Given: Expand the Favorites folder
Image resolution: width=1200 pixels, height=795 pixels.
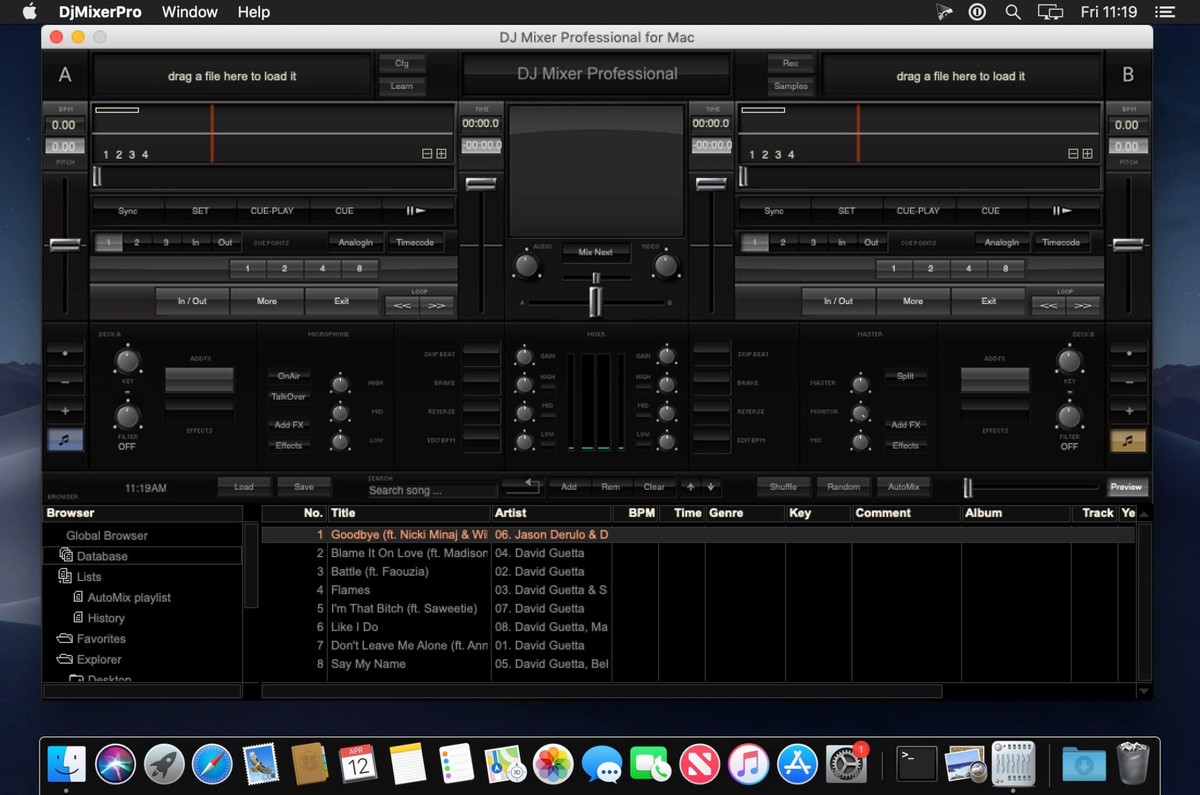Looking at the screenshot, I should [92, 639].
